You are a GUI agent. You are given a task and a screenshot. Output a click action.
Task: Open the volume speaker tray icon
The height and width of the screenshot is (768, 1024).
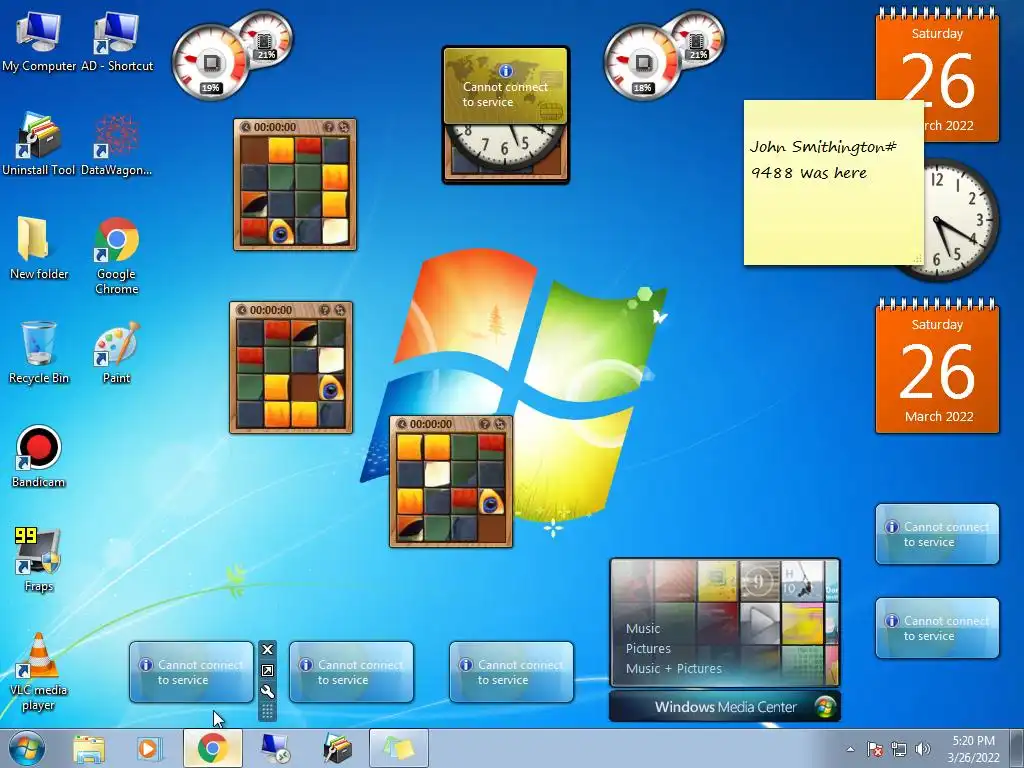click(x=923, y=749)
